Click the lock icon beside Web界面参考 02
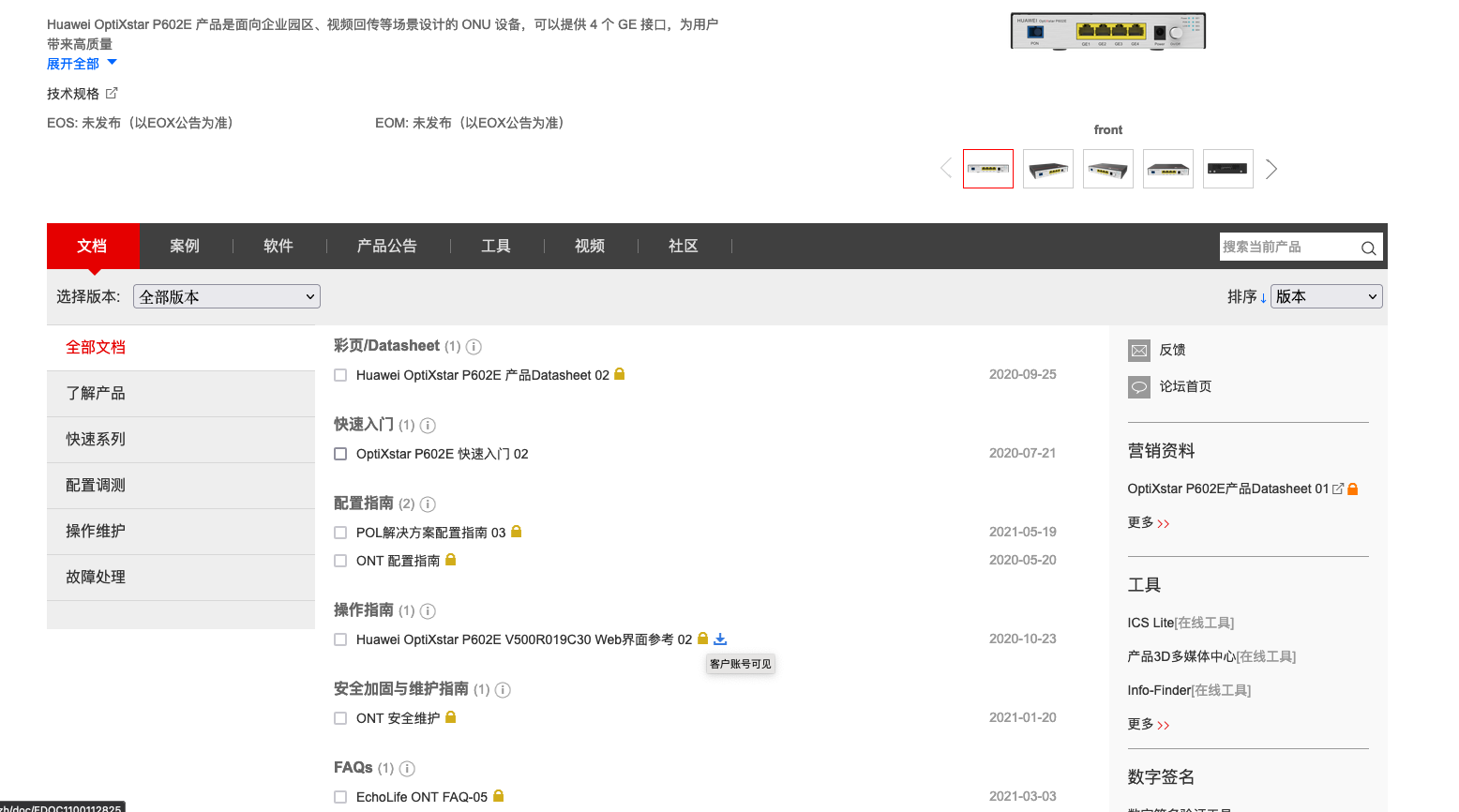This screenshot has height=812, width=1459. 702,639
